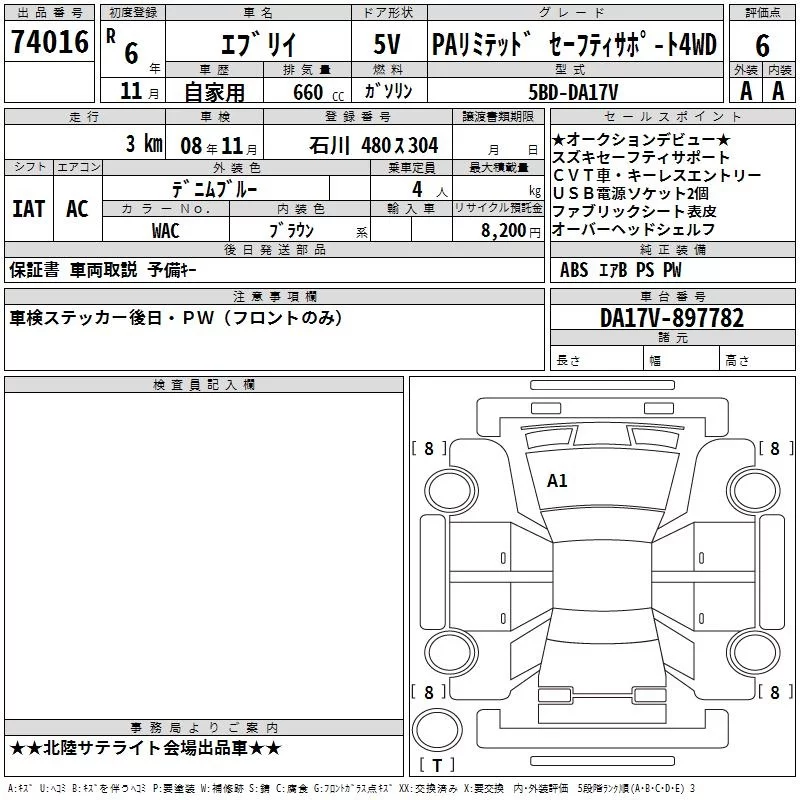
Task: Click the 諸元 header
Action: point(672,337)
